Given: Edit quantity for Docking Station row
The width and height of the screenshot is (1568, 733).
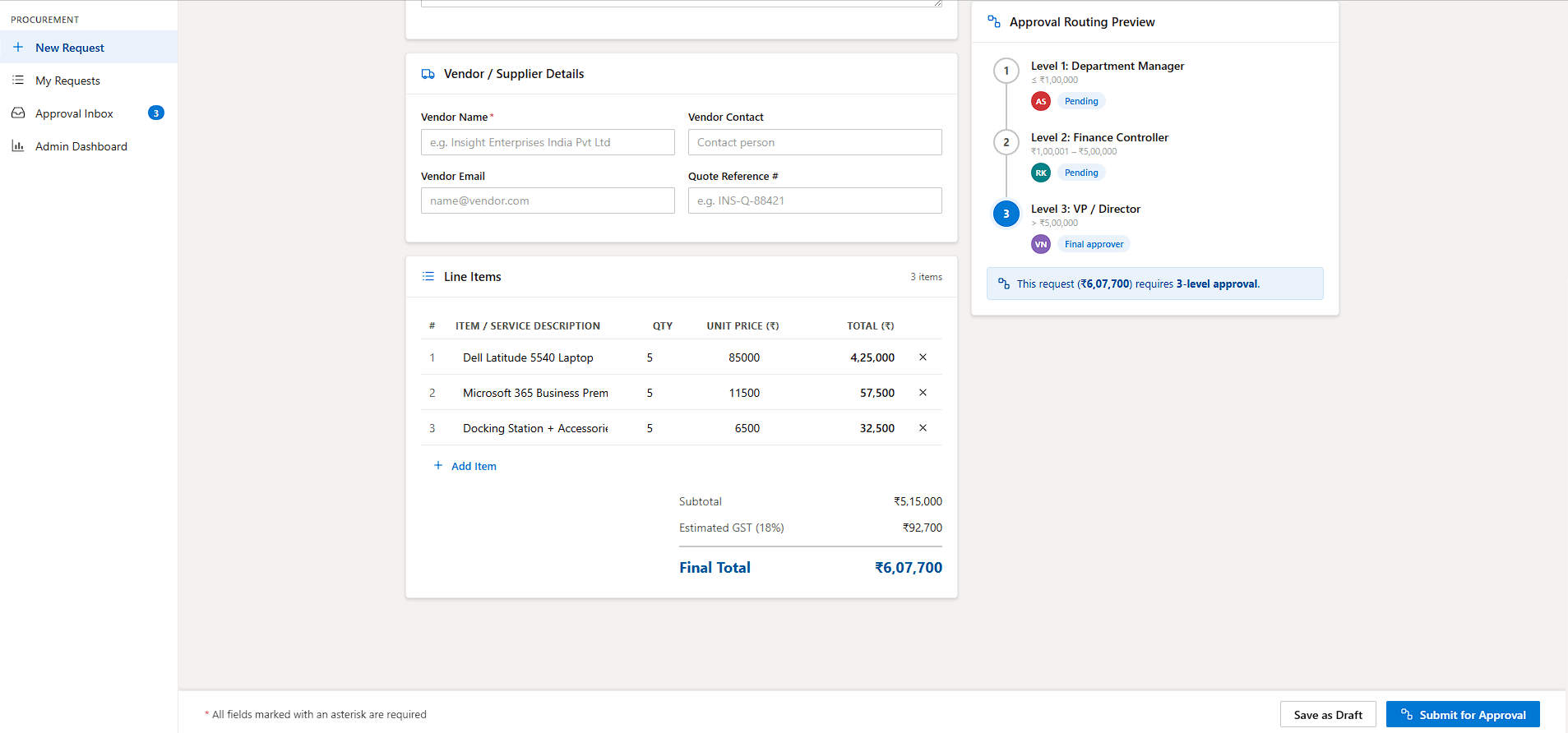Looking at the screenshot, I should (650, 428).
